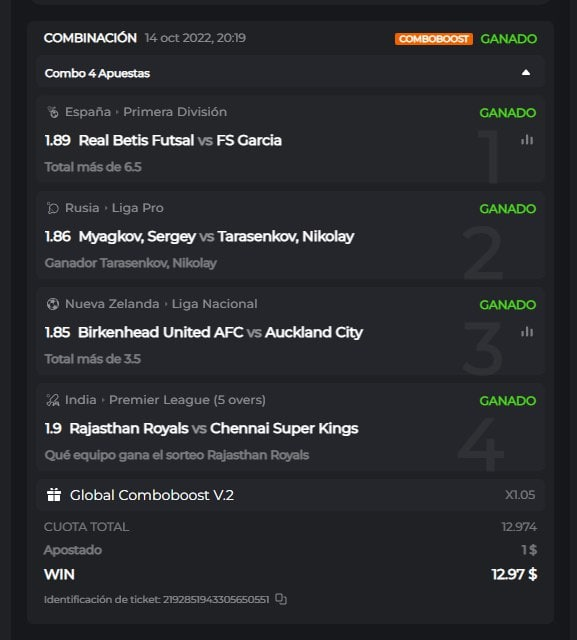Select the Combo 4 Apuestas header
The width and height of the screenshot is (577, 640).
290,73
